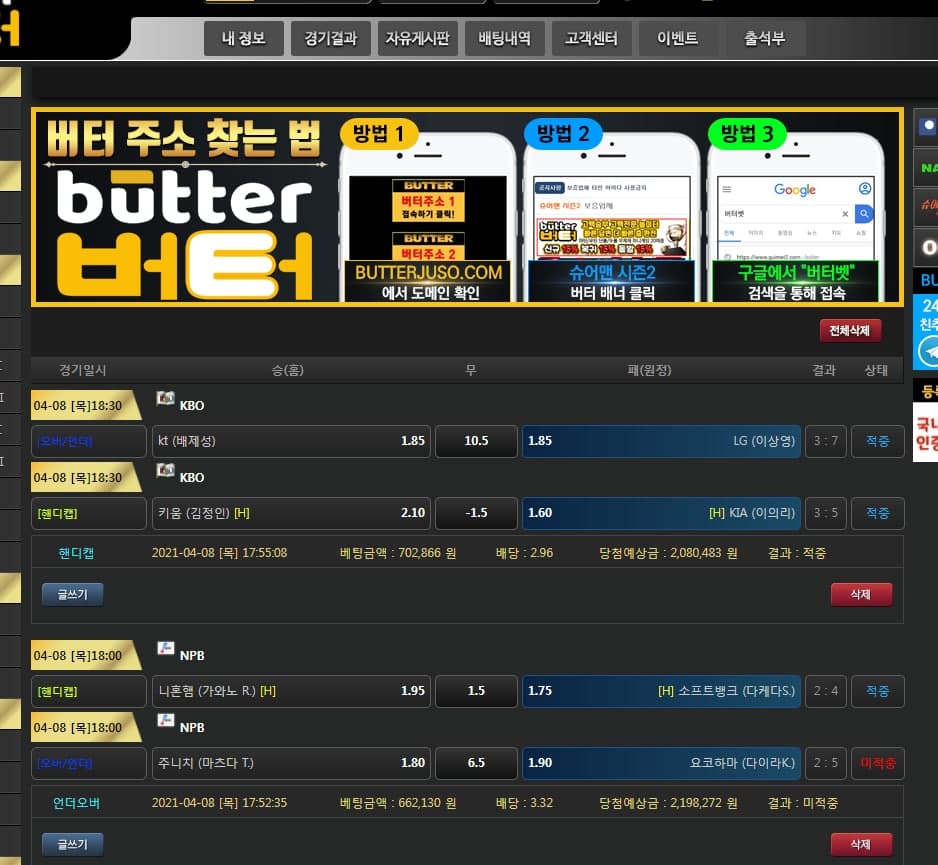The height and width of the screenshot is (865, 938).
Task: Click 글쓰기 under the 핸디캡 bet slip
Action: [72, 594]
